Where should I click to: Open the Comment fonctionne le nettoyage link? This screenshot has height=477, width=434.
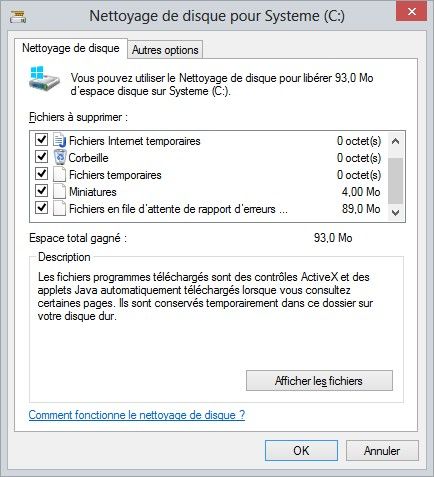point(137,415)
